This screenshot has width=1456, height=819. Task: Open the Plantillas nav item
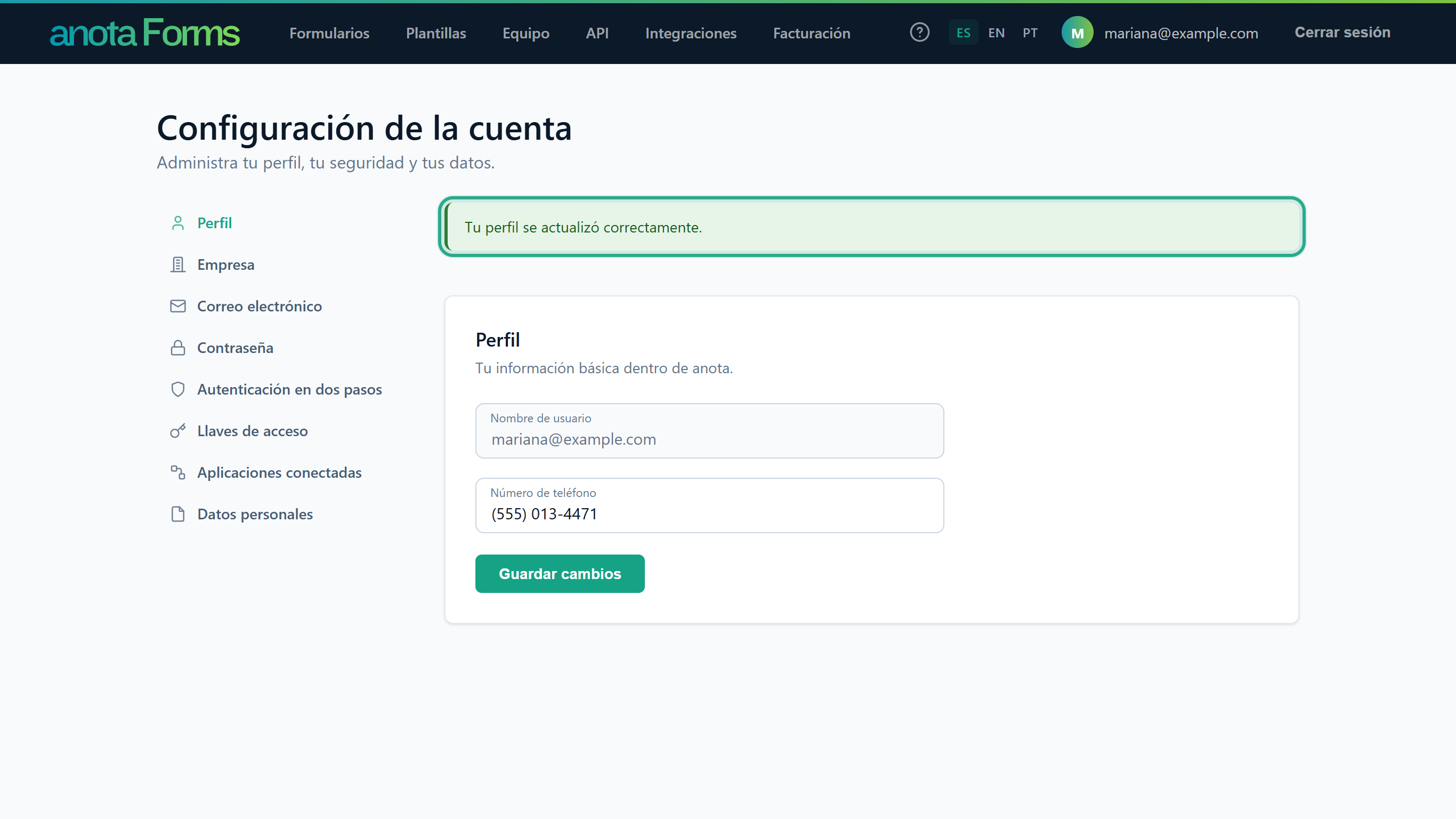click(x=436, y=34)
